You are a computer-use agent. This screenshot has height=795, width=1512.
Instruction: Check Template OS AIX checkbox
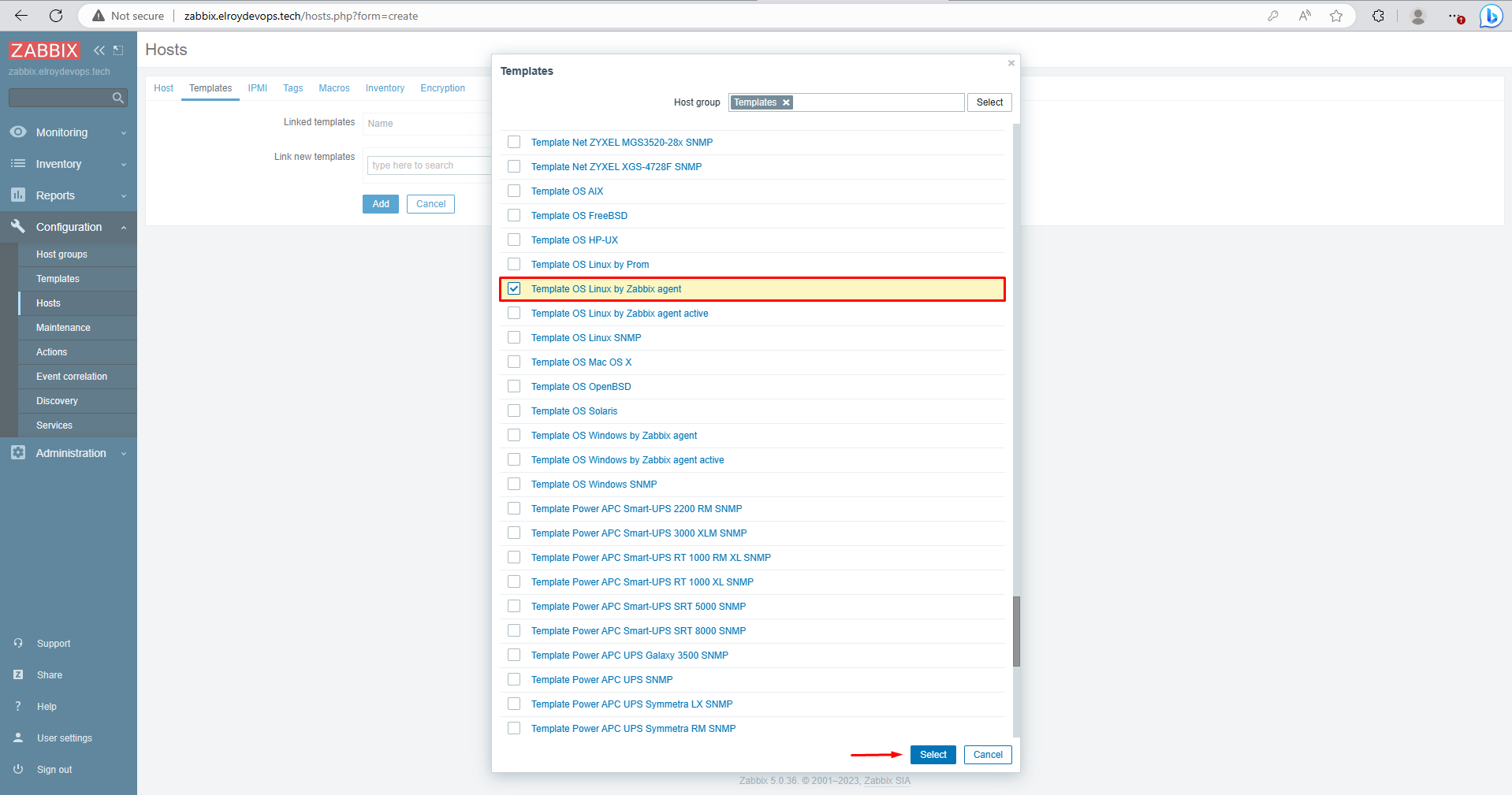coord(514,191)
